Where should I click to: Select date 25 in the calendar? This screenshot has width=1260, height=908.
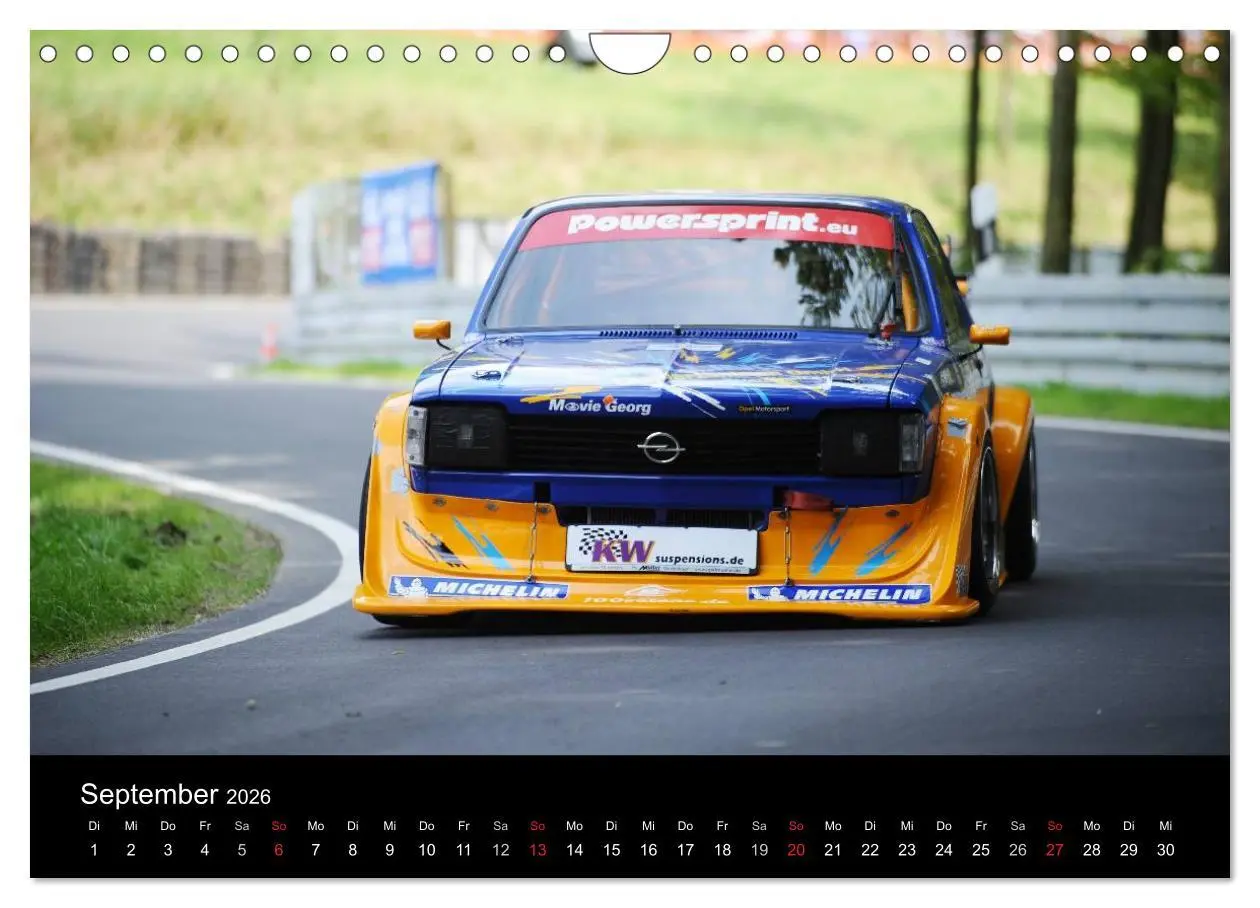click(981, 850)
